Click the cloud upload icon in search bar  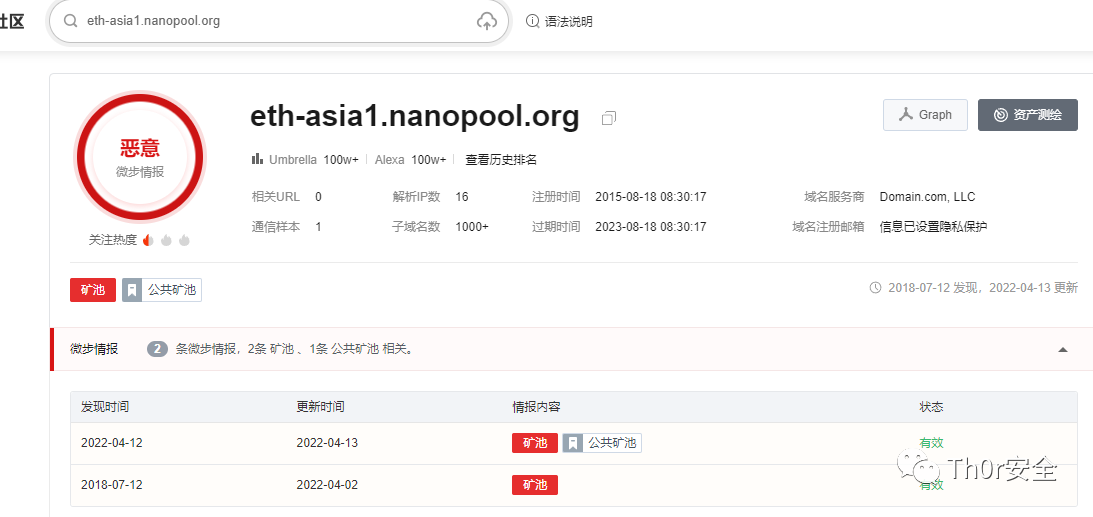(487, 21)
